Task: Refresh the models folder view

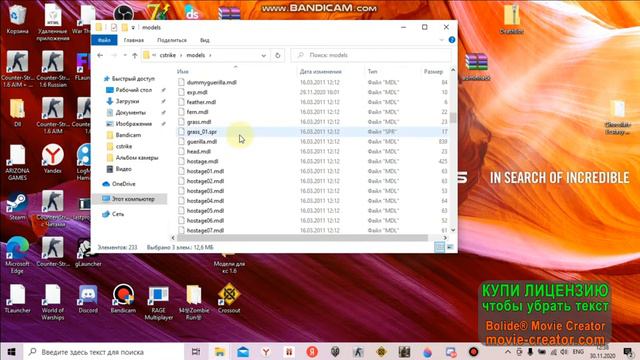Action: tap(278, 55)
